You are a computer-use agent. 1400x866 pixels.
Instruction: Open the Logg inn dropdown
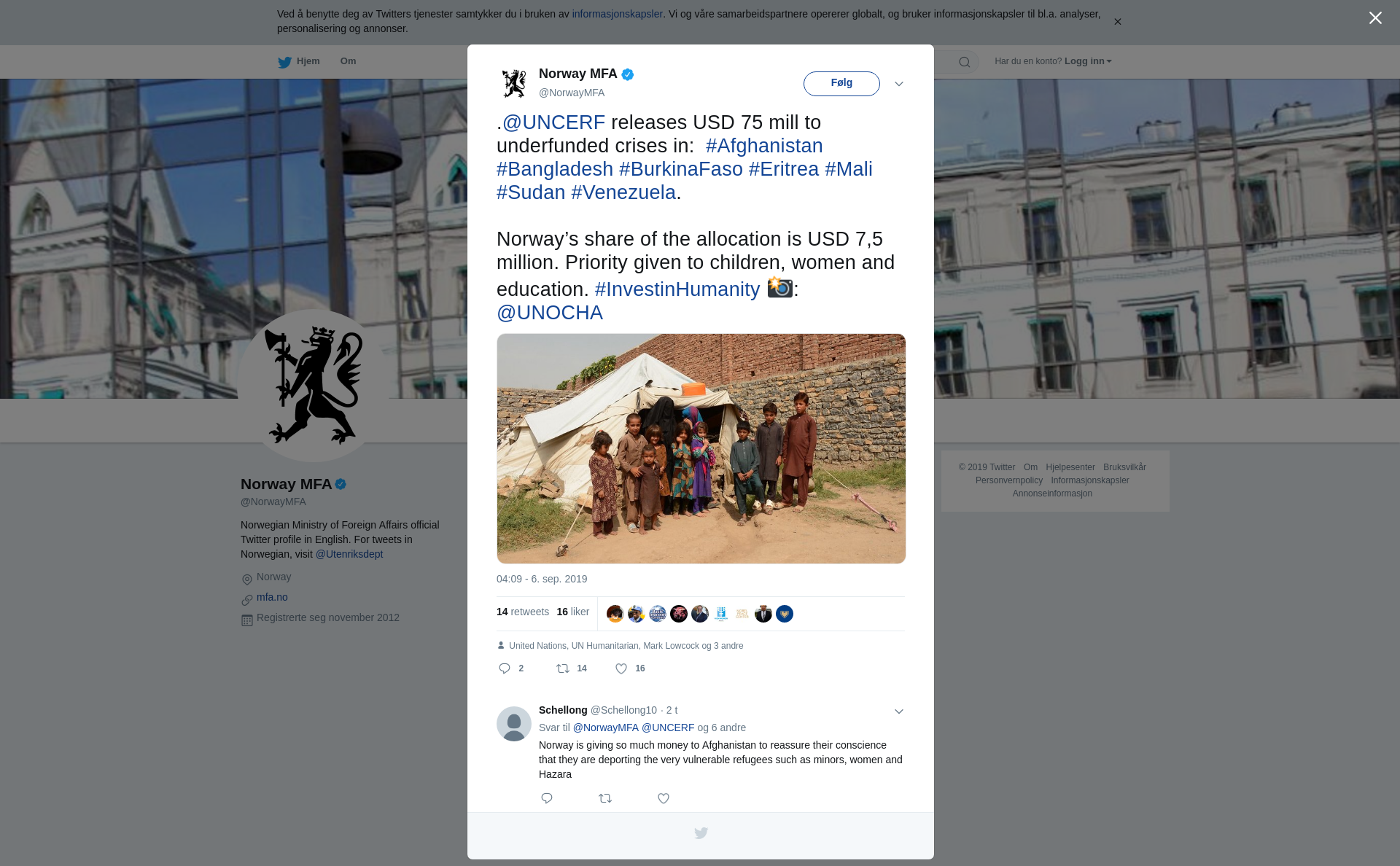coord(1087,61)
